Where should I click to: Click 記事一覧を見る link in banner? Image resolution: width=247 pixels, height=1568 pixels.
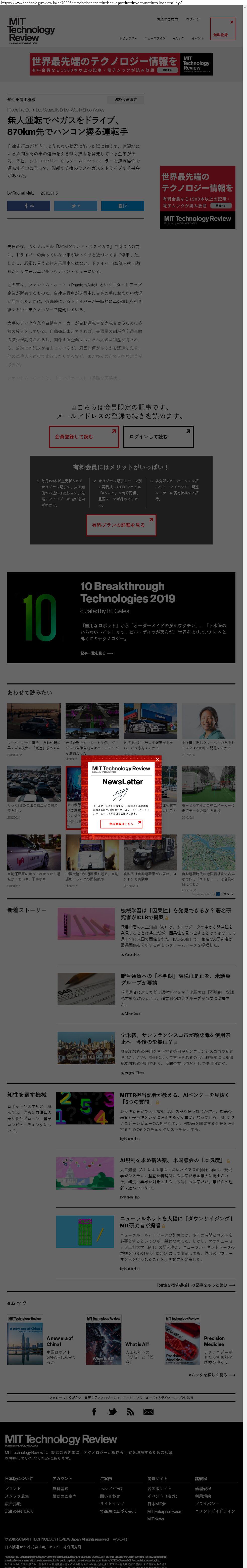(x=96, y=653)
